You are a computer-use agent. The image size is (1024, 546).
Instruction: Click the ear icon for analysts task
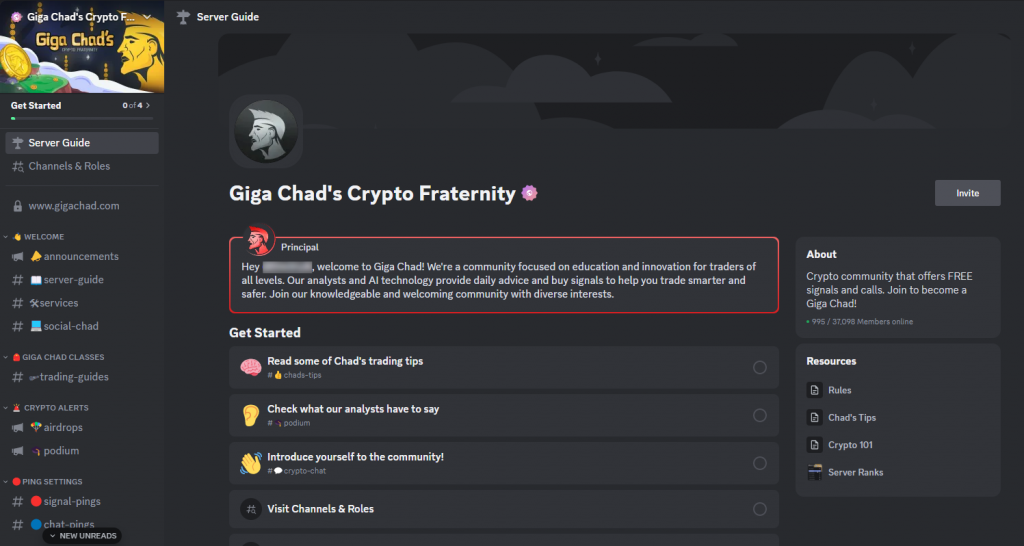[x=250, y=415]
